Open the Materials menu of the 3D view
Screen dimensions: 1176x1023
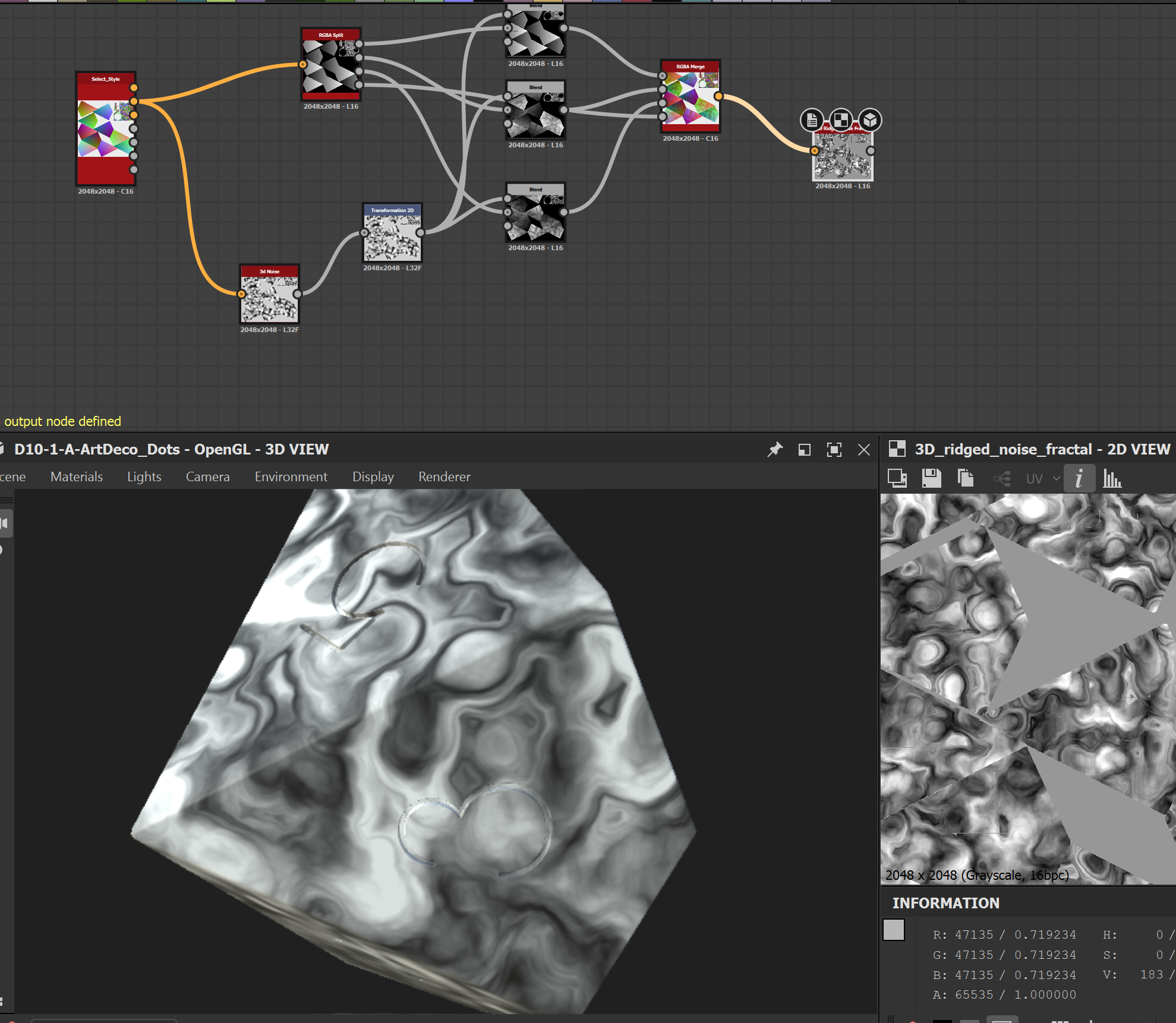click(x=76, y=476)
